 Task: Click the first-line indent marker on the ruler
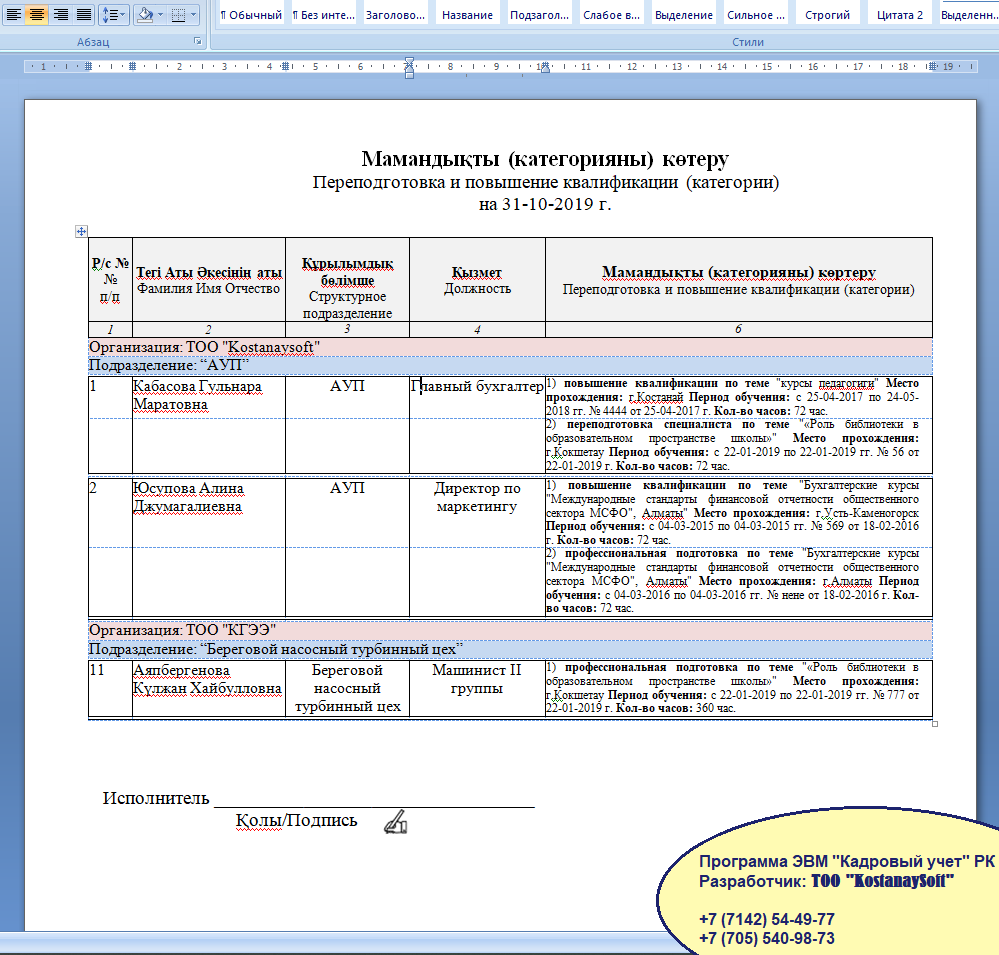(409, 61)
